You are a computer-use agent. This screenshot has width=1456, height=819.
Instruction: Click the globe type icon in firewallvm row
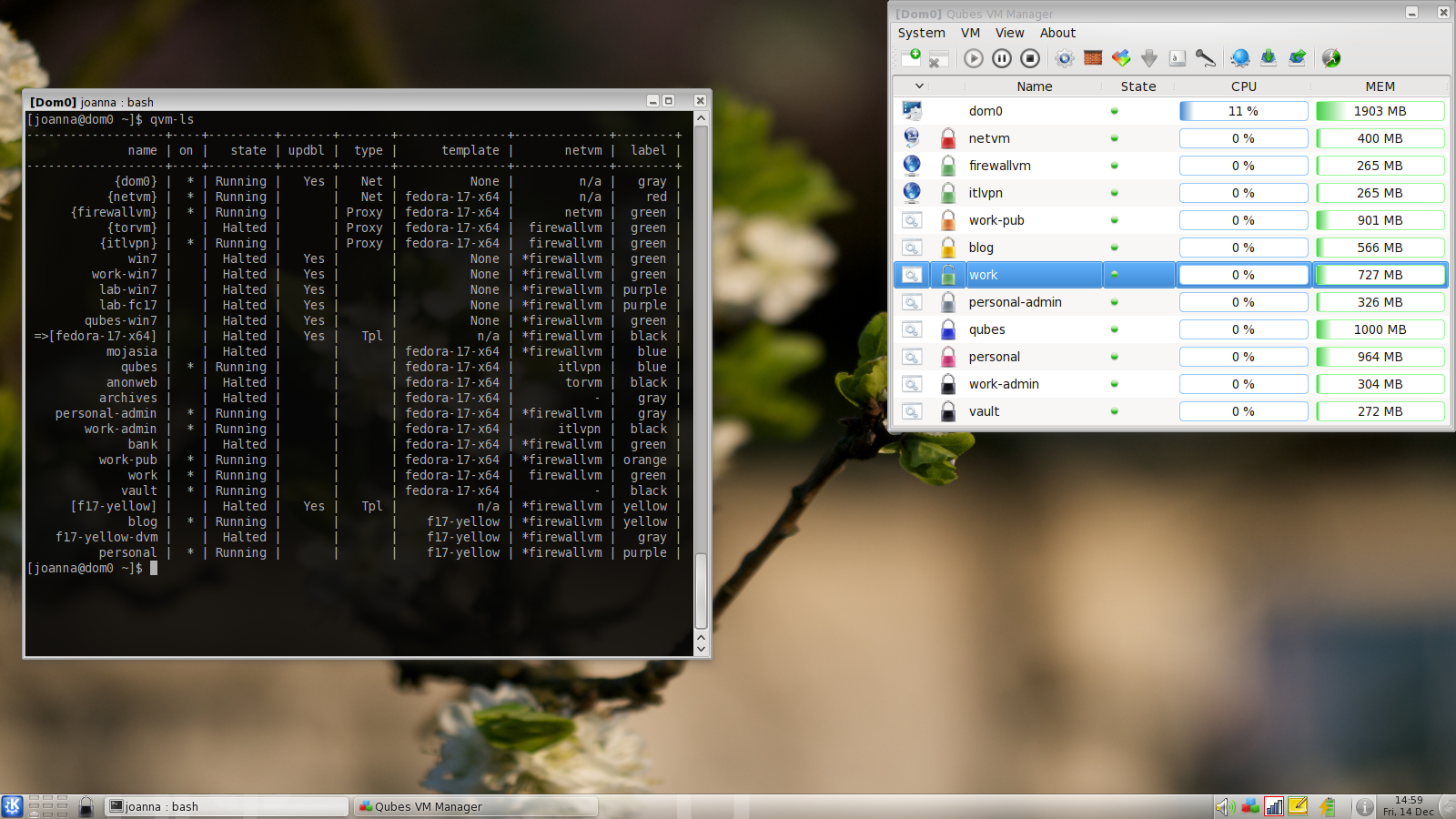point(912,165)
